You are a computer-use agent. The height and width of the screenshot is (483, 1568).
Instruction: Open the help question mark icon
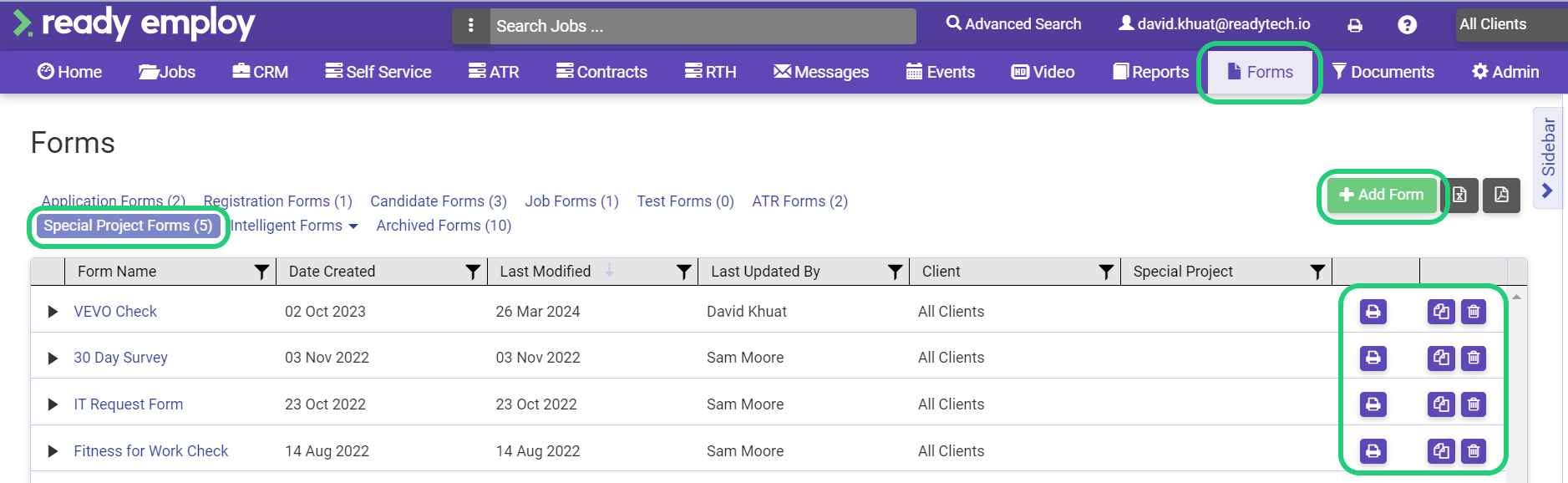tap(1407, 25)
